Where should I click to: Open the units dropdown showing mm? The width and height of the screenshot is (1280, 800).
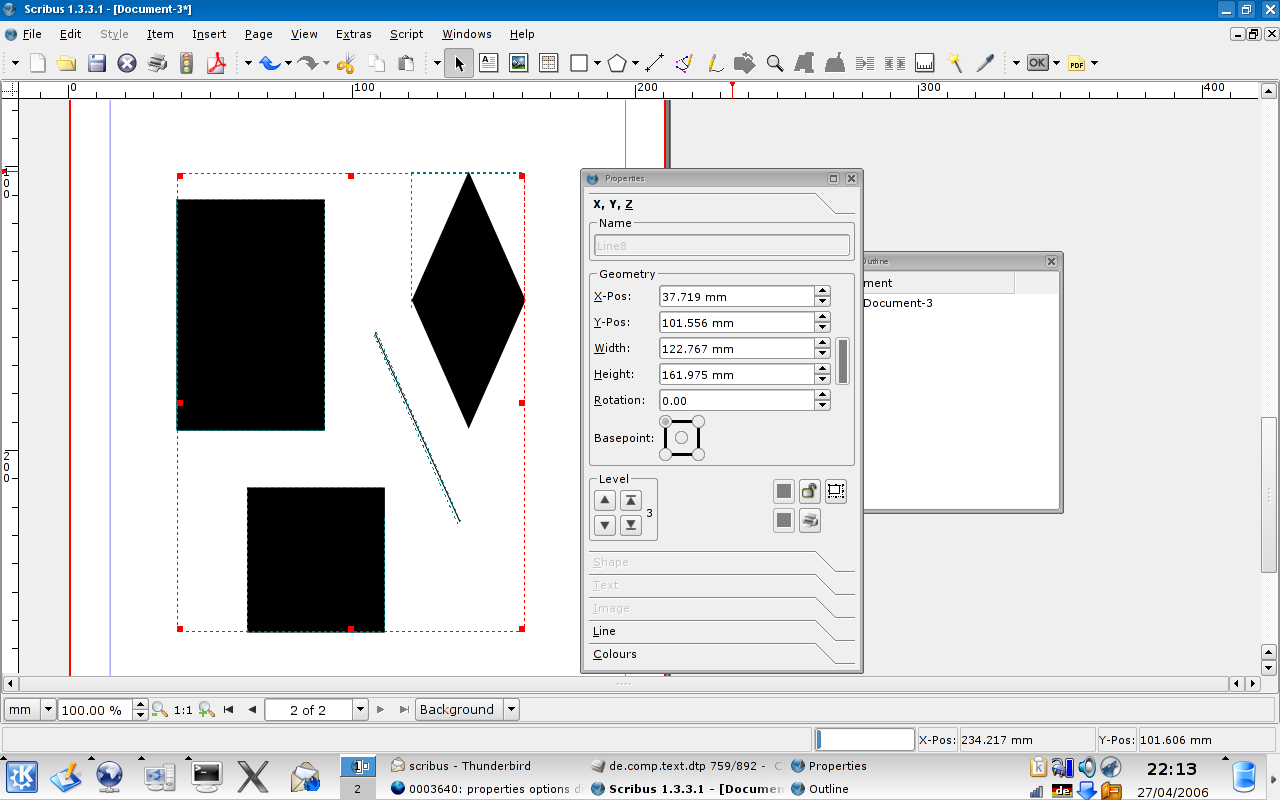point(48,710)
